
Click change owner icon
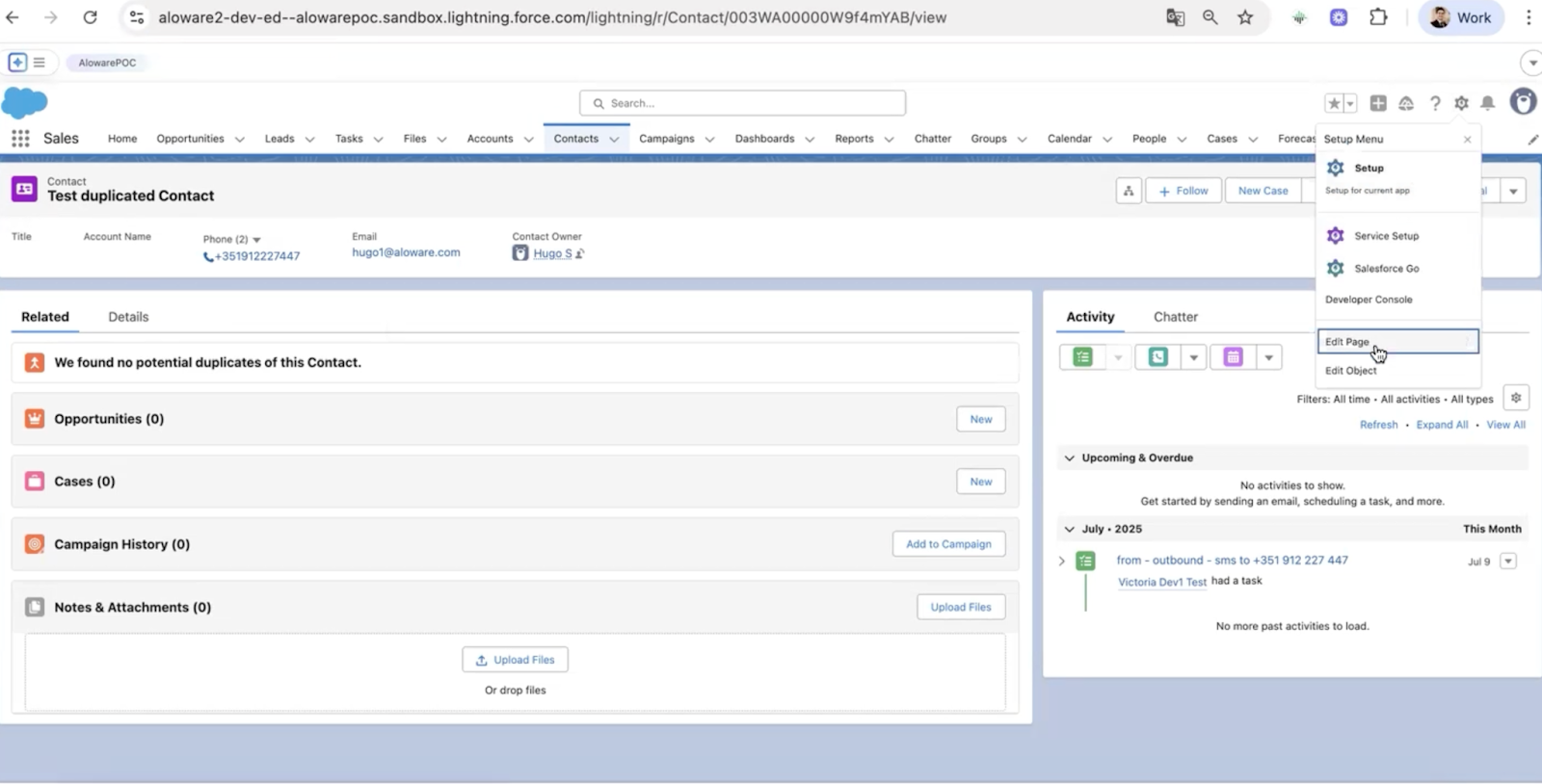pyautogui.click(x=580, y=253)
